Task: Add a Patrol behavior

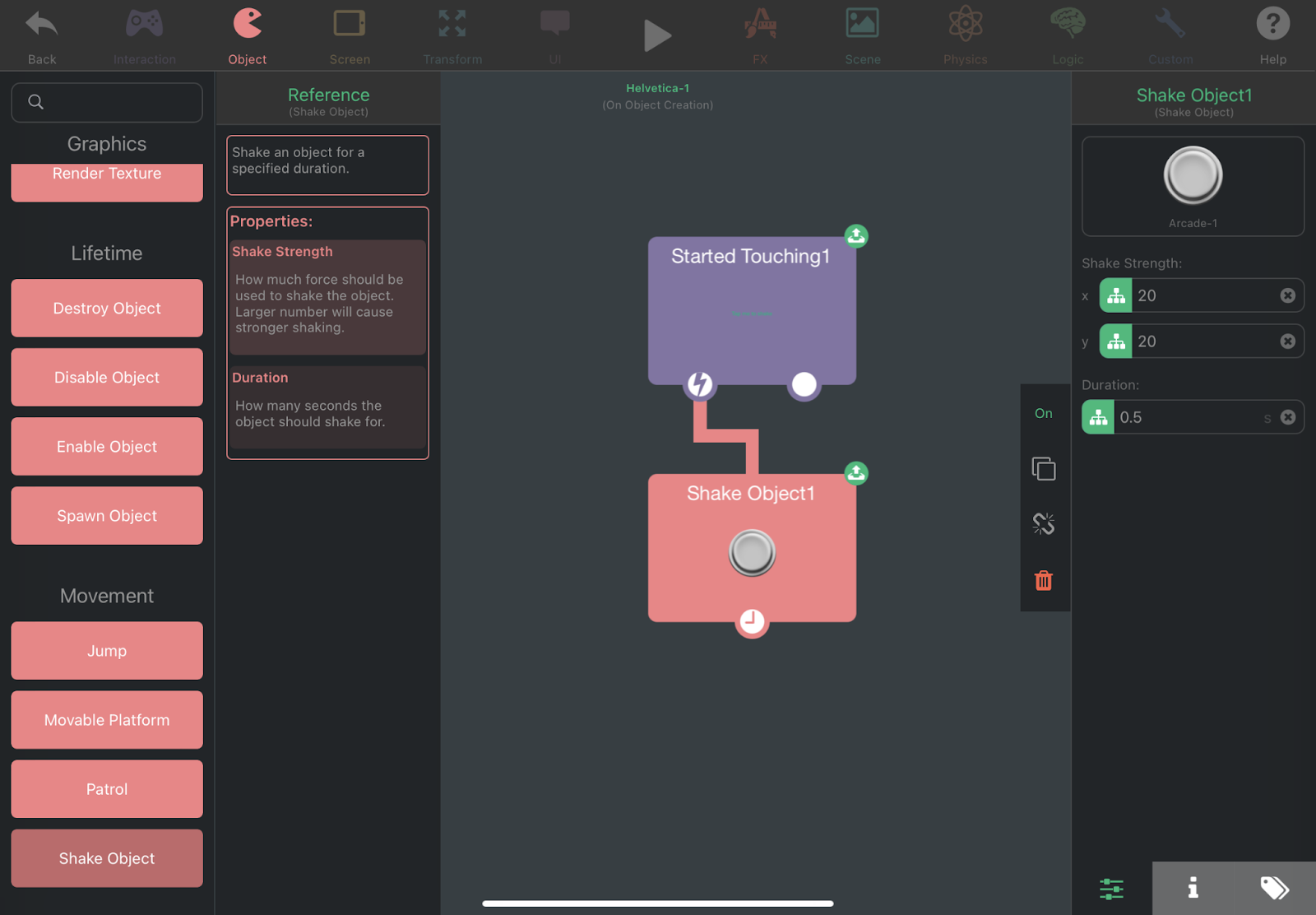Action: point(107,788)
